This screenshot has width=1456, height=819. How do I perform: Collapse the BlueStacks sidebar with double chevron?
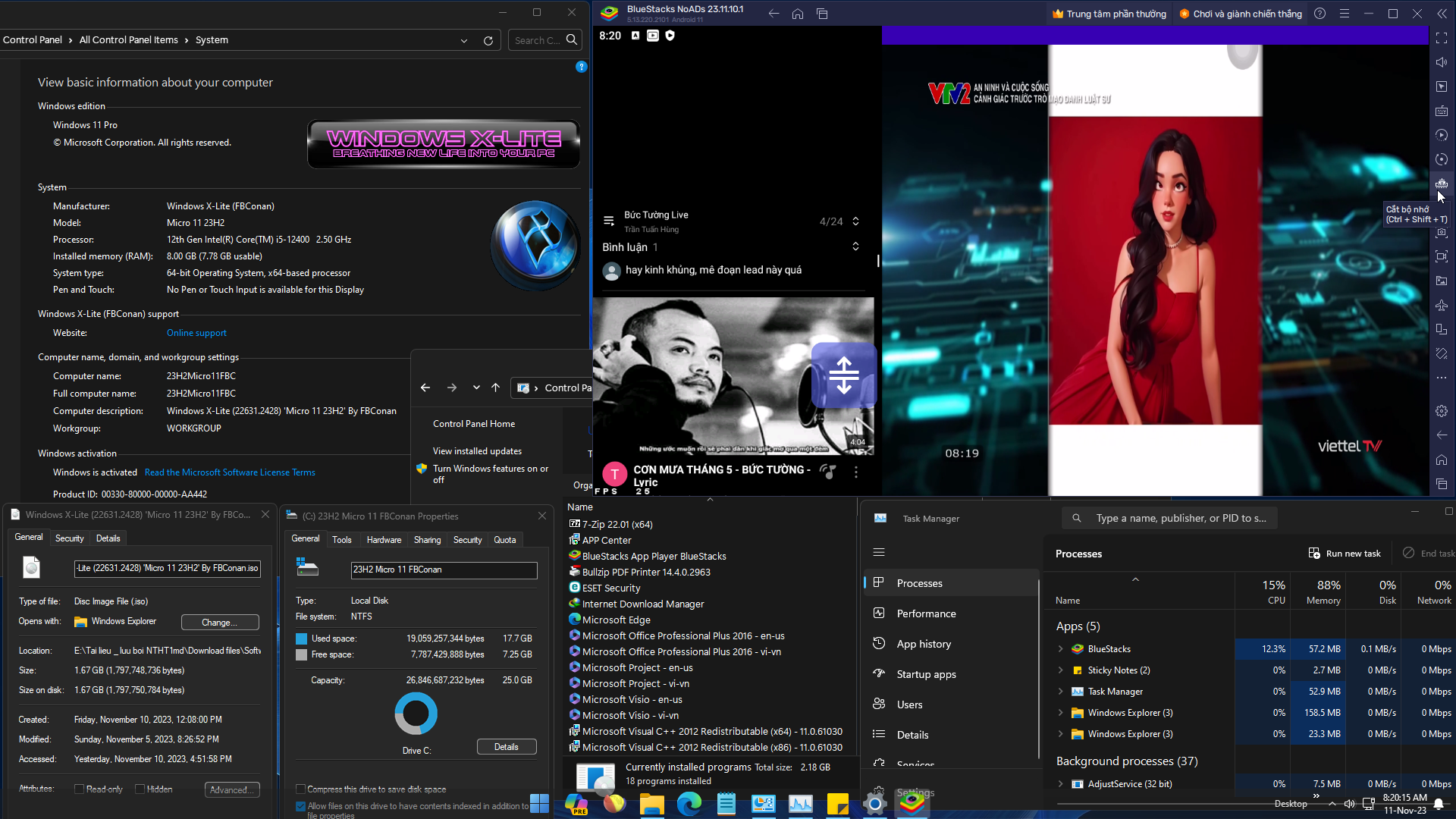point(1442,14)
